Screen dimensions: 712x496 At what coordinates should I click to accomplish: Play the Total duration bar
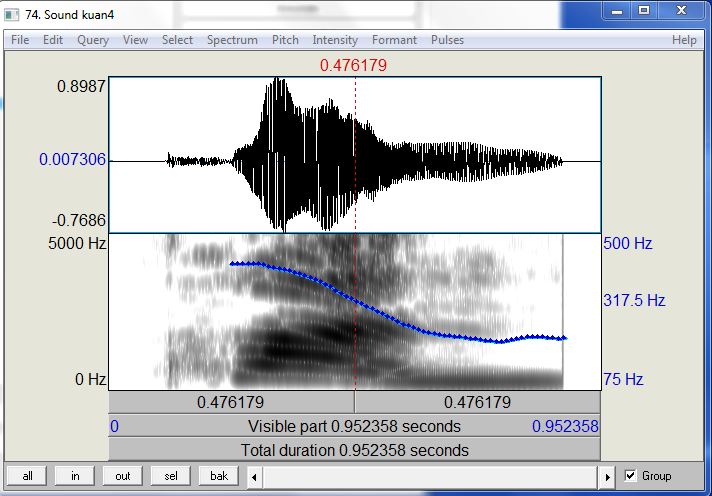tap(355, 450)
